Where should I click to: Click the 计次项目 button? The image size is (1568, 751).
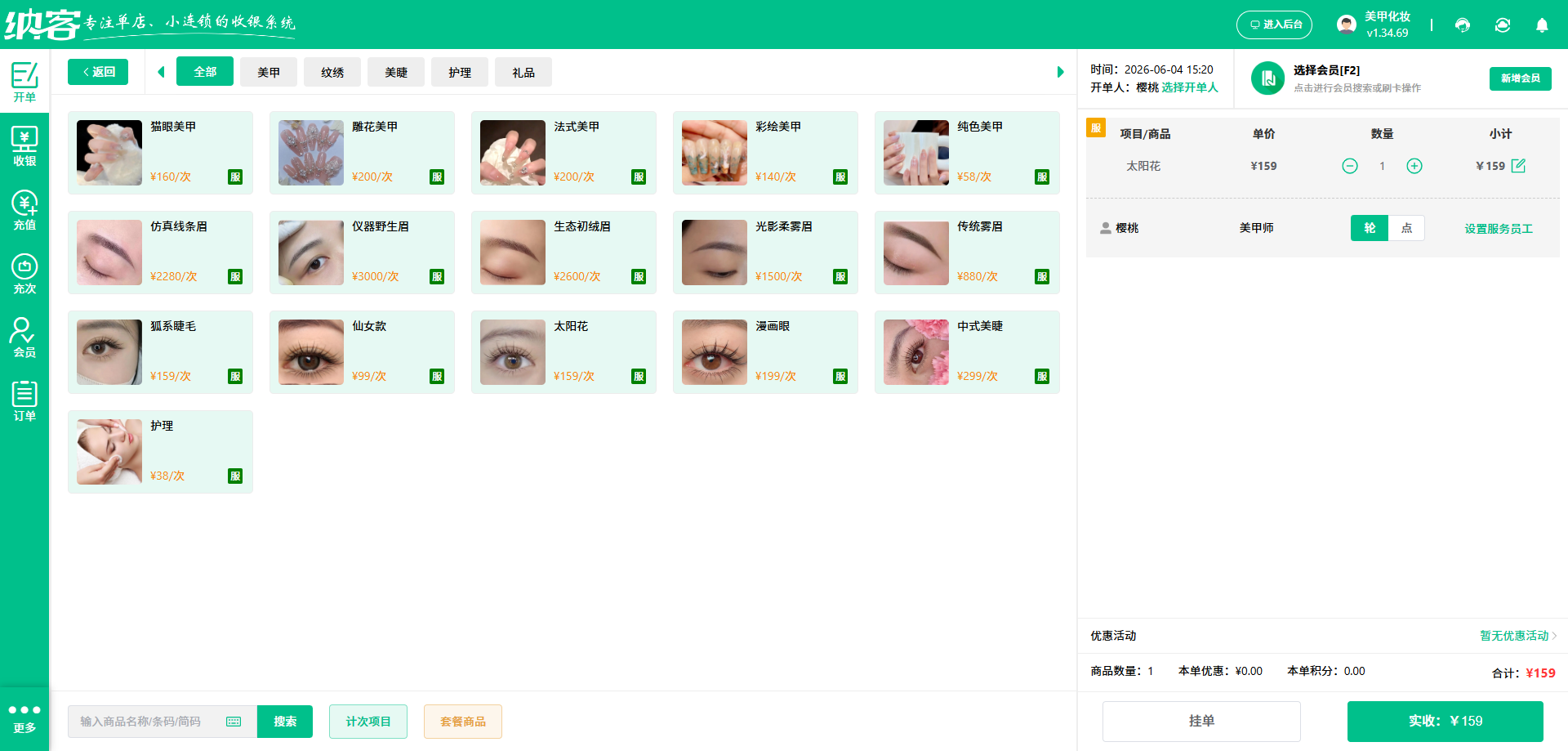pos(368,722)
